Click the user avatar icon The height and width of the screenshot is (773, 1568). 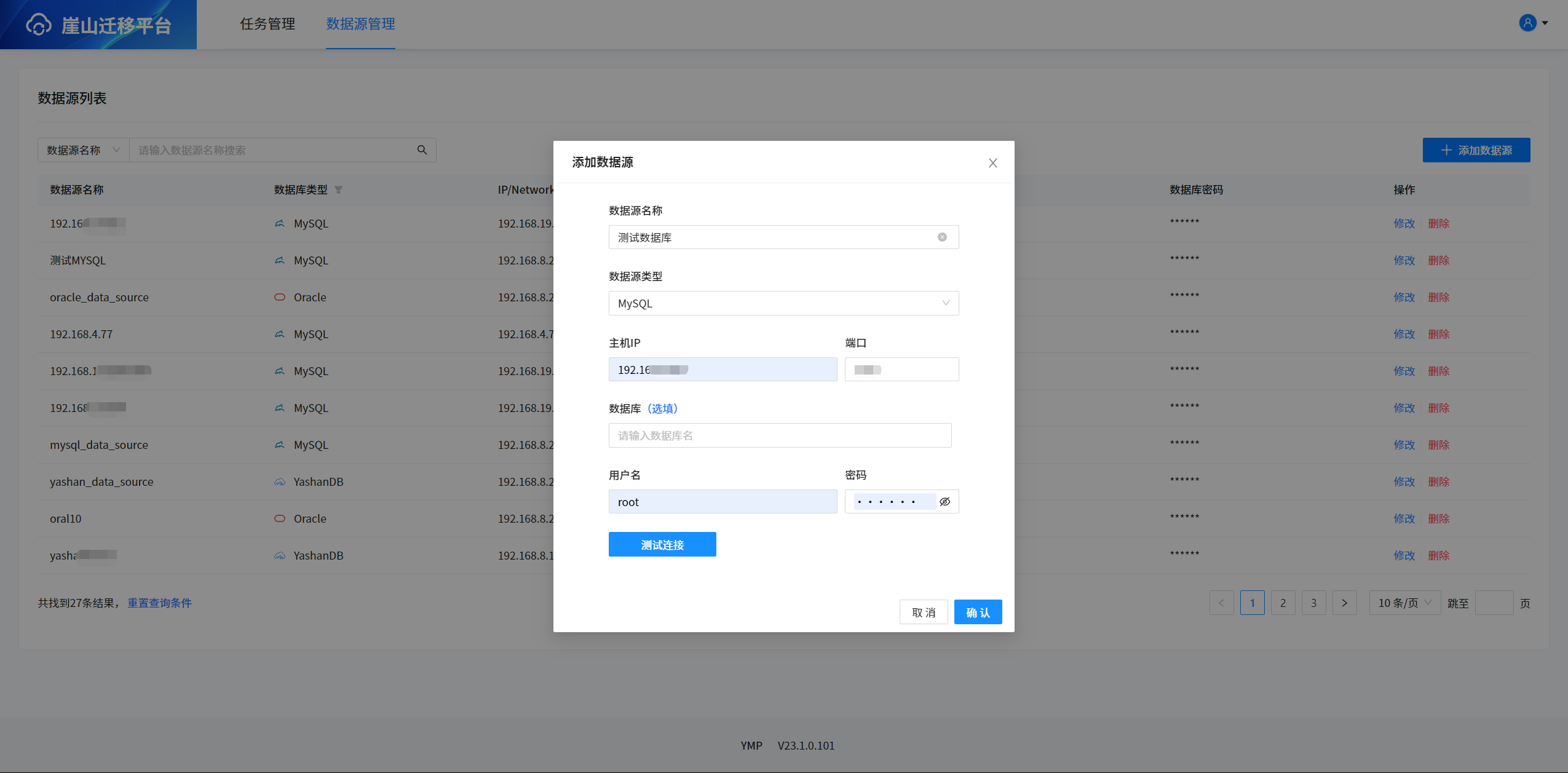1527,23
